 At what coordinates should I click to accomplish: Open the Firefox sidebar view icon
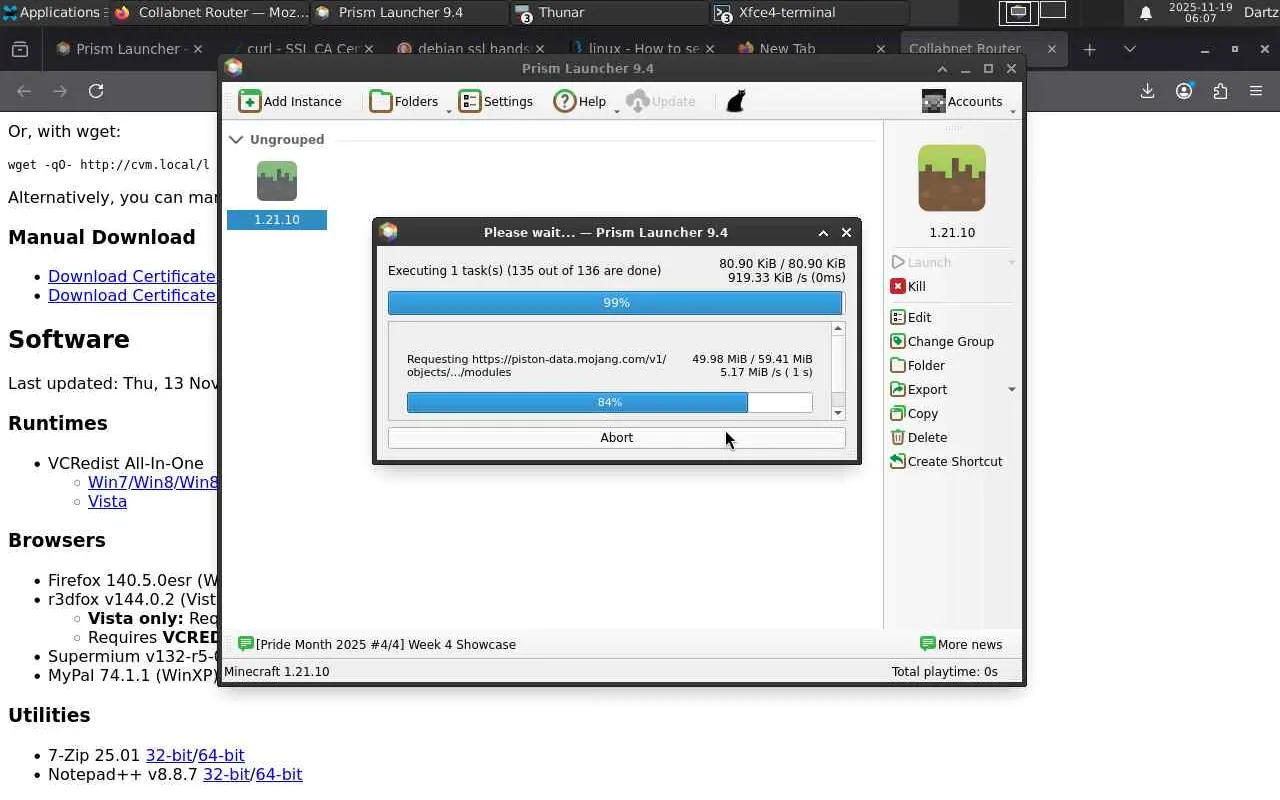[x=20, y=49]
